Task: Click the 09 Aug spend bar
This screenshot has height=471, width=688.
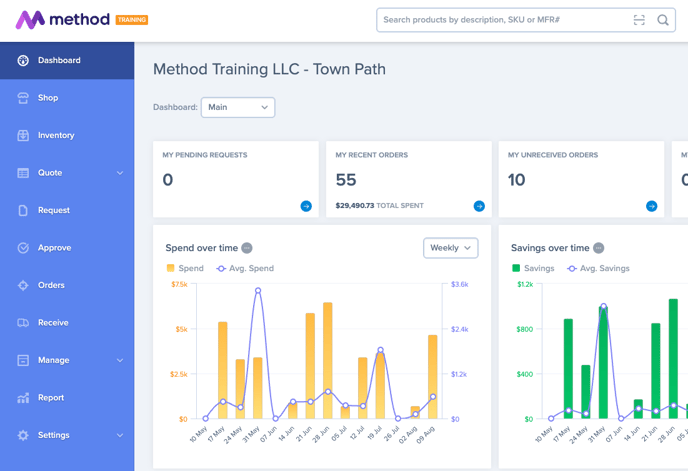Action: (433, 377)
